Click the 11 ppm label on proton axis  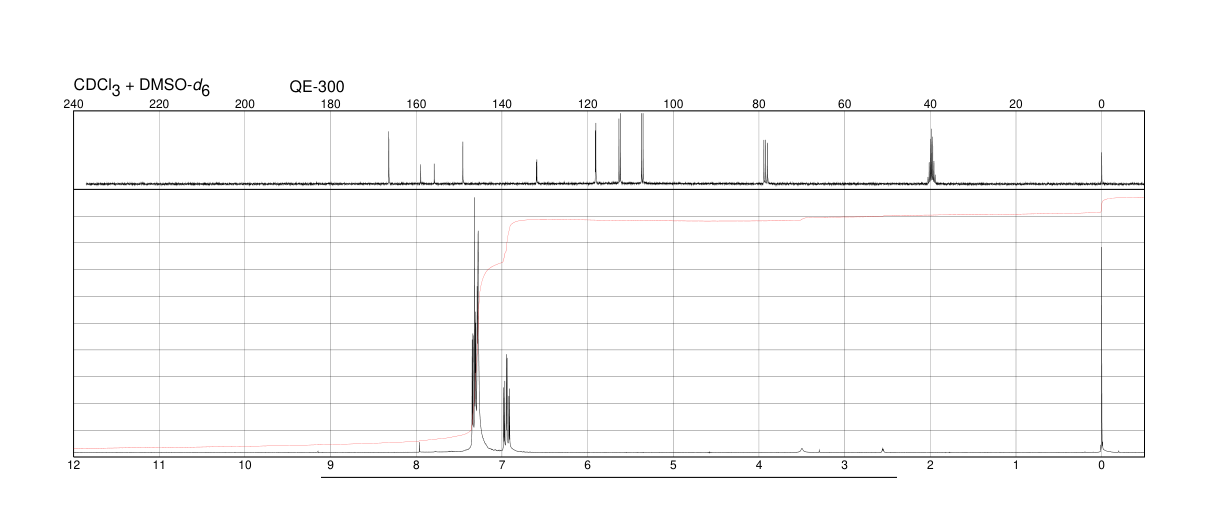point(159,466)
